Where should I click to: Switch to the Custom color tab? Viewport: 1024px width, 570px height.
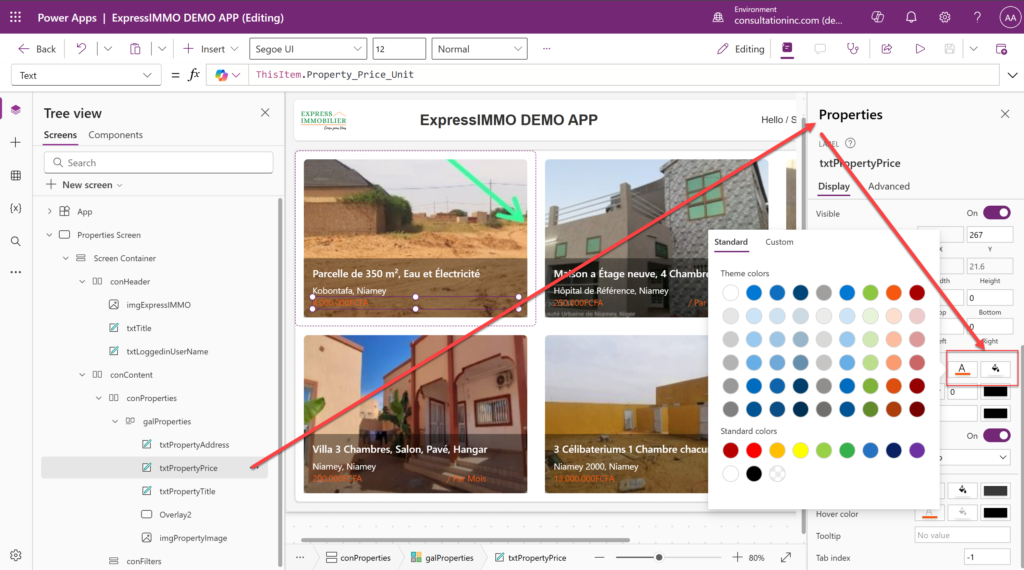click(779, 242)
